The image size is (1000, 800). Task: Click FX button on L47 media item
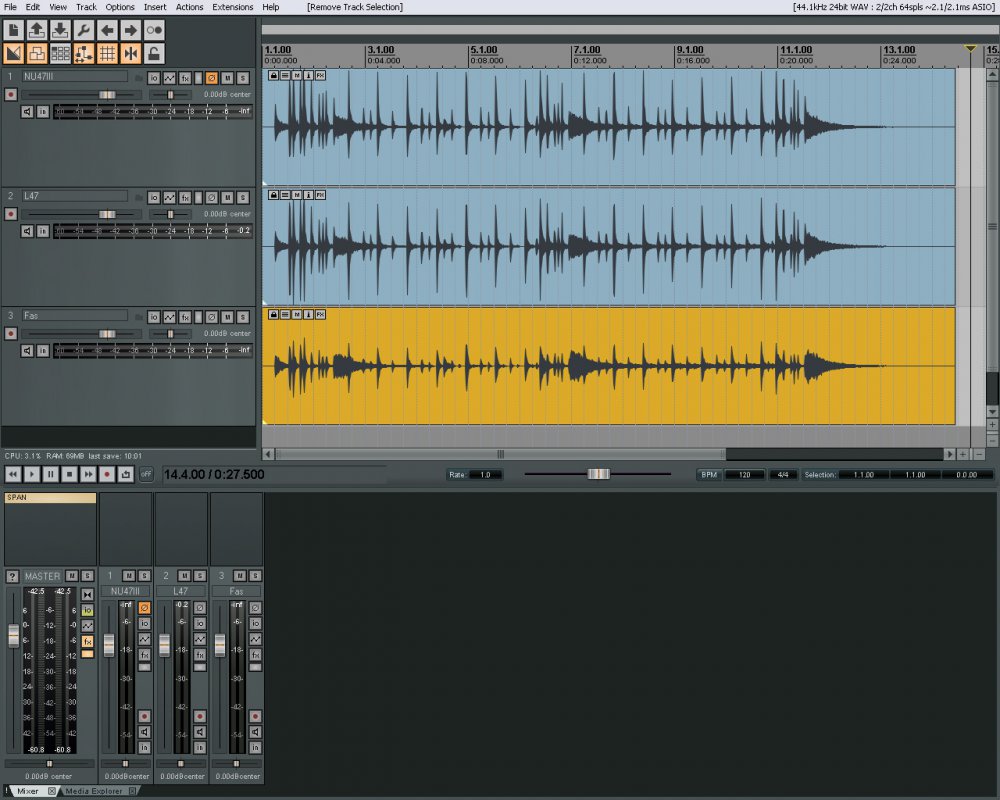point(320,195)
